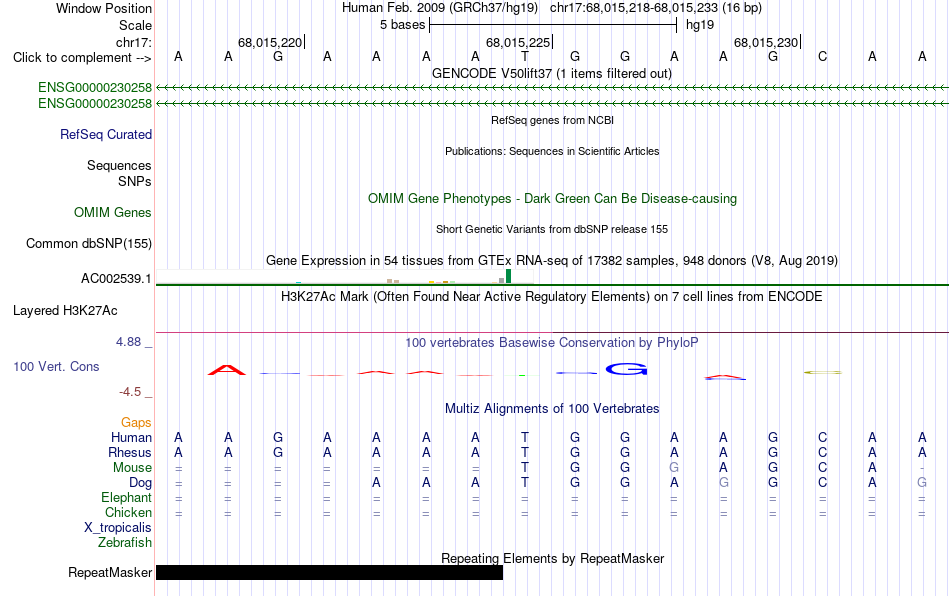Select the Mouse species label

click(x=133, y=468)
